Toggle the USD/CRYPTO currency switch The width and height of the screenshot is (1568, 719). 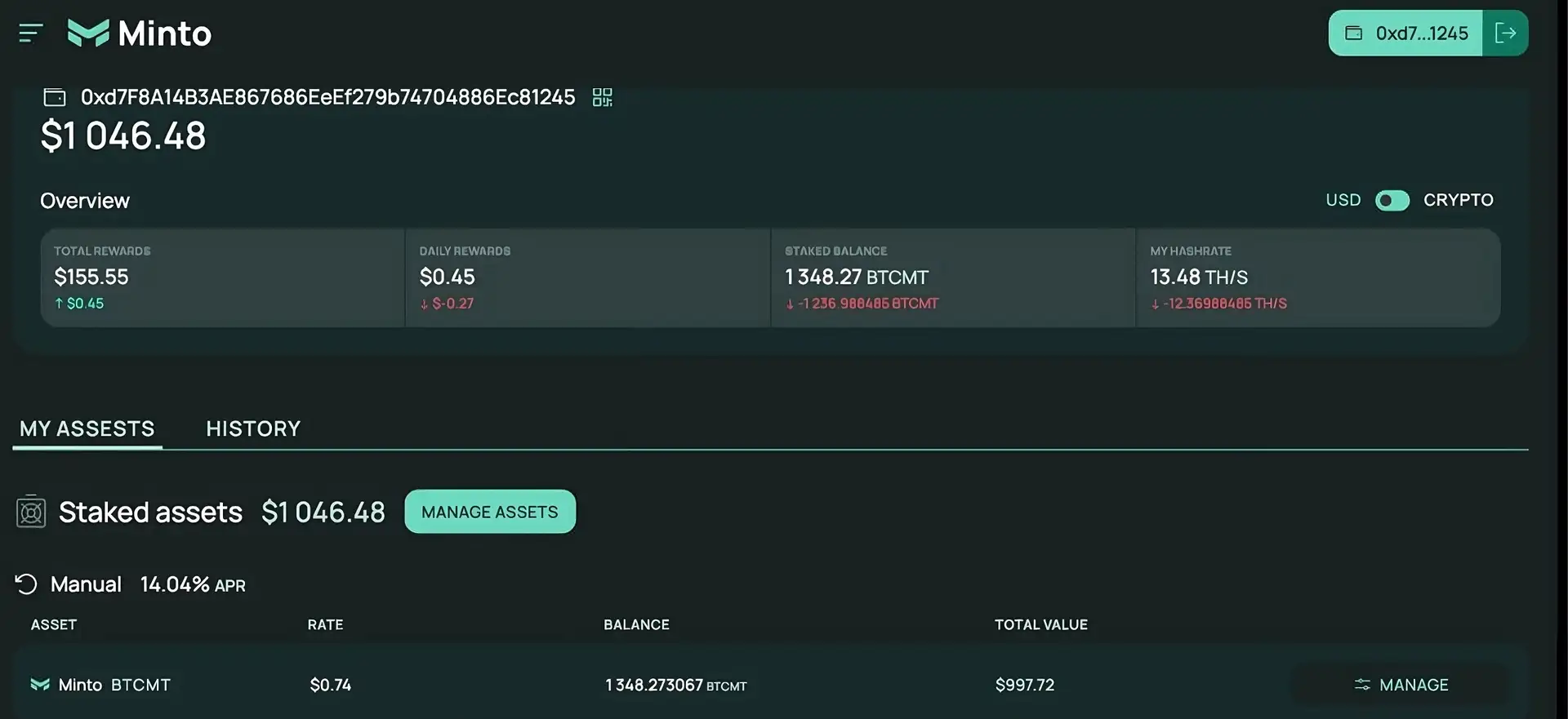pyautogui.click(x=1392, y=201)
